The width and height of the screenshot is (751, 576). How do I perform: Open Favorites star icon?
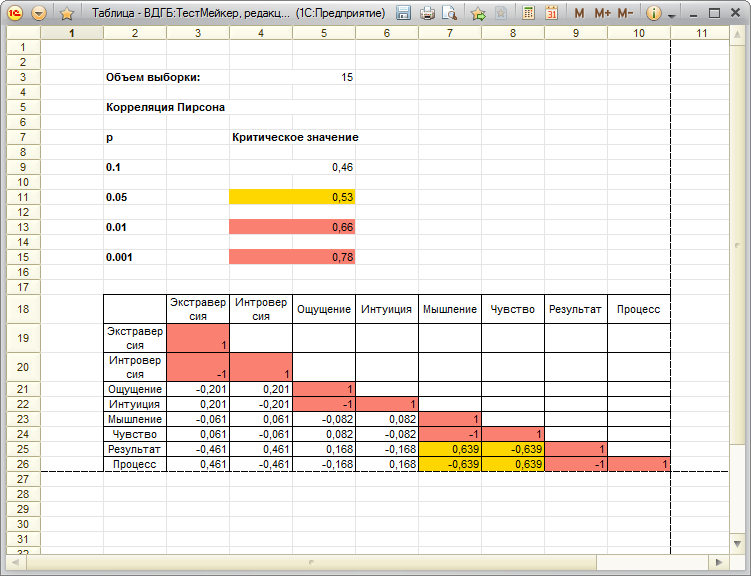[67, 13]
